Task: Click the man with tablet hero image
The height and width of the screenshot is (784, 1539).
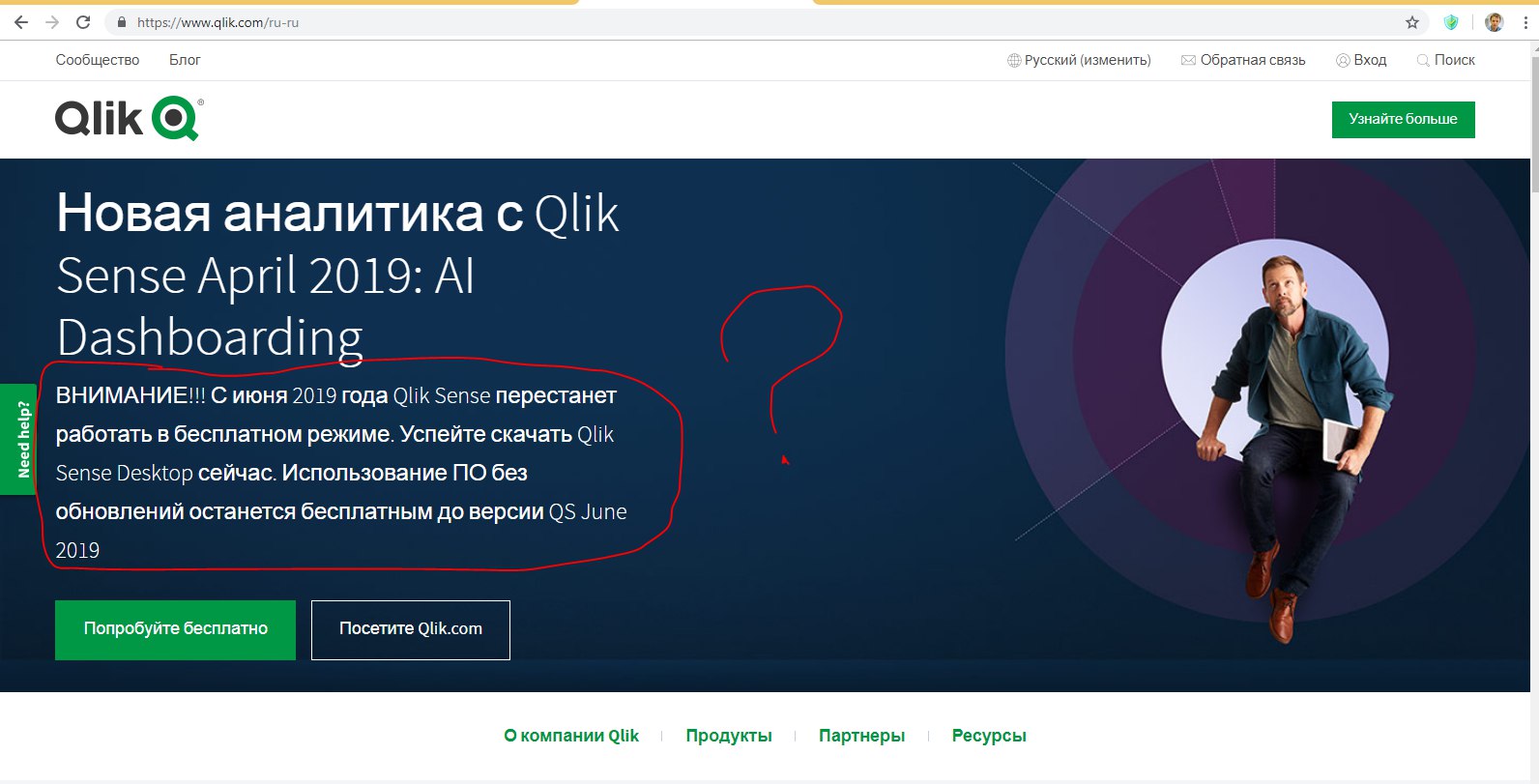Action: (1295, 450)
